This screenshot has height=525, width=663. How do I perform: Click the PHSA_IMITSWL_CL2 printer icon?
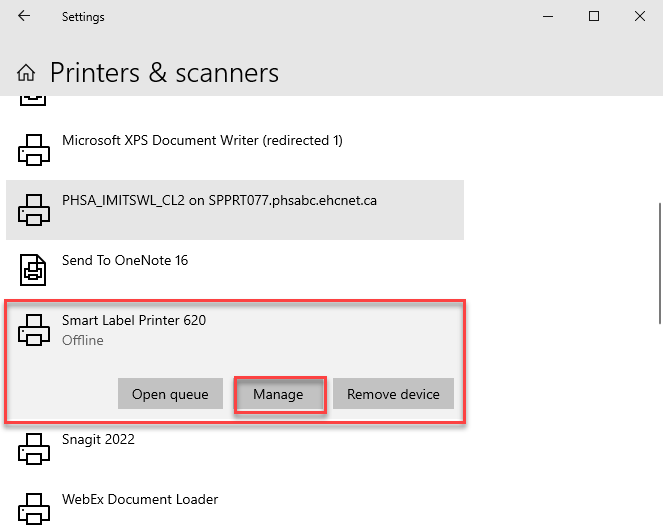point(34,210)
